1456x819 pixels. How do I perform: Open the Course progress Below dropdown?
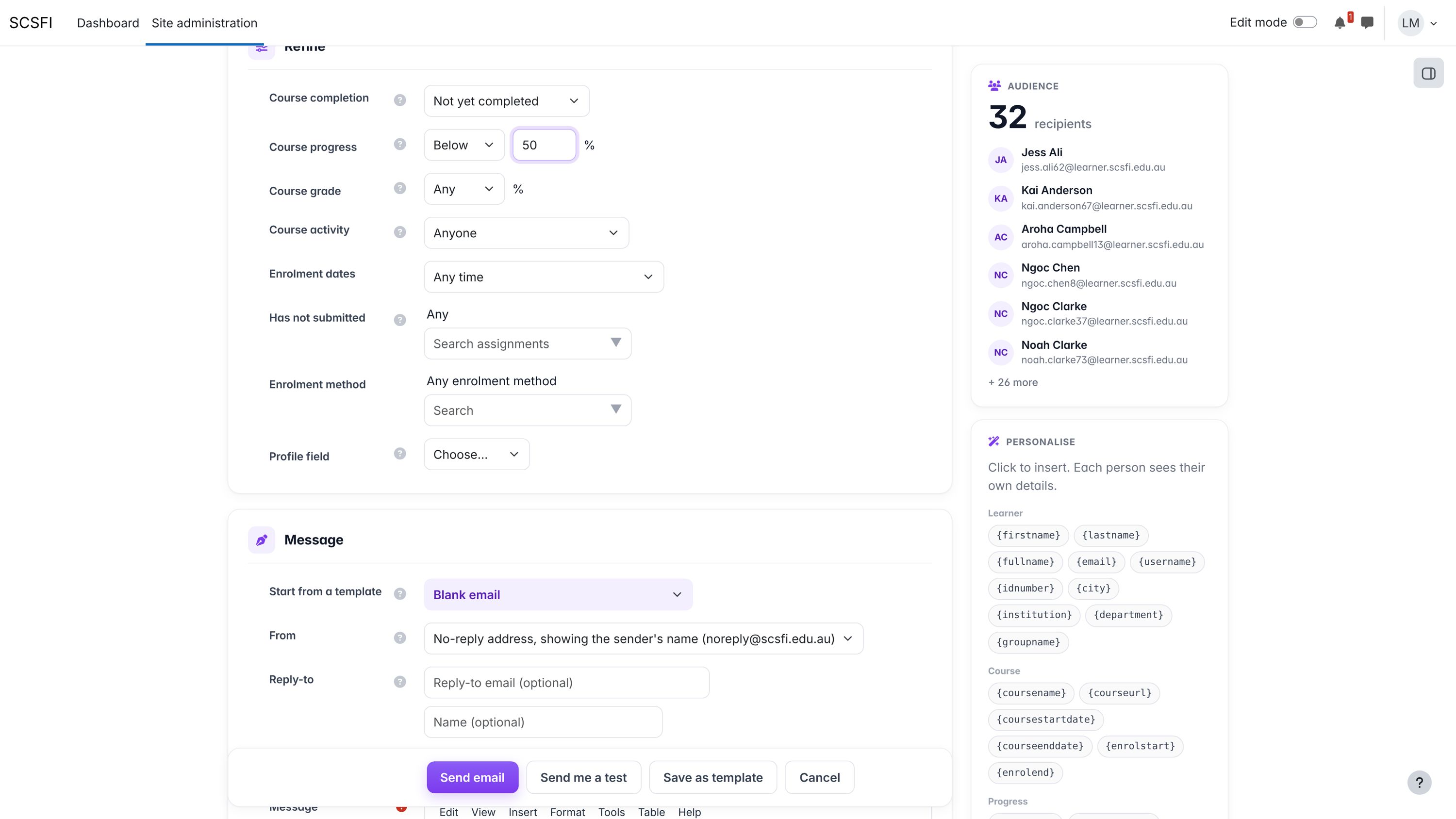tap(464, 145)
